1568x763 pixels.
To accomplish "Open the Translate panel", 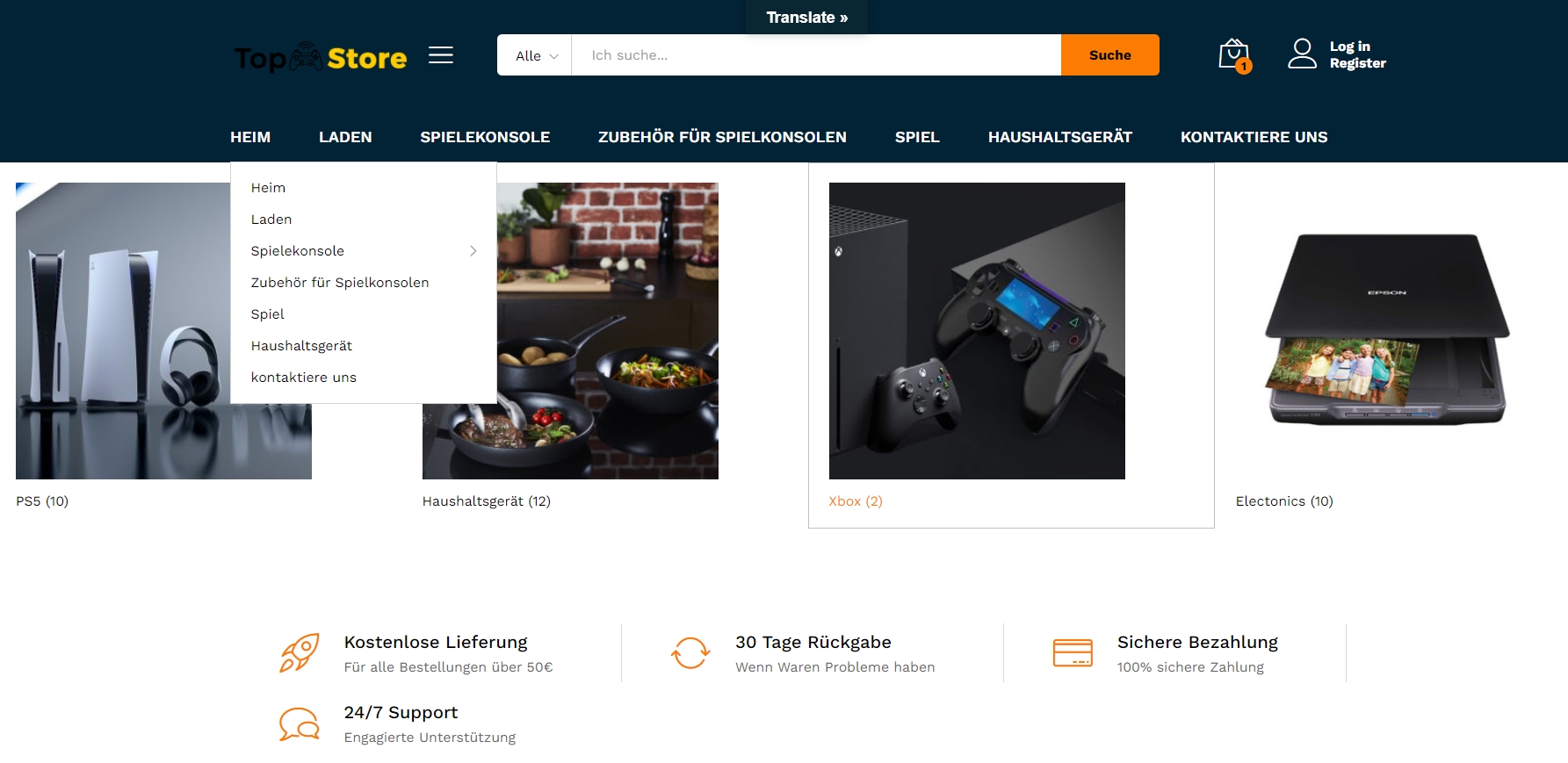I will tap(806, 18).
